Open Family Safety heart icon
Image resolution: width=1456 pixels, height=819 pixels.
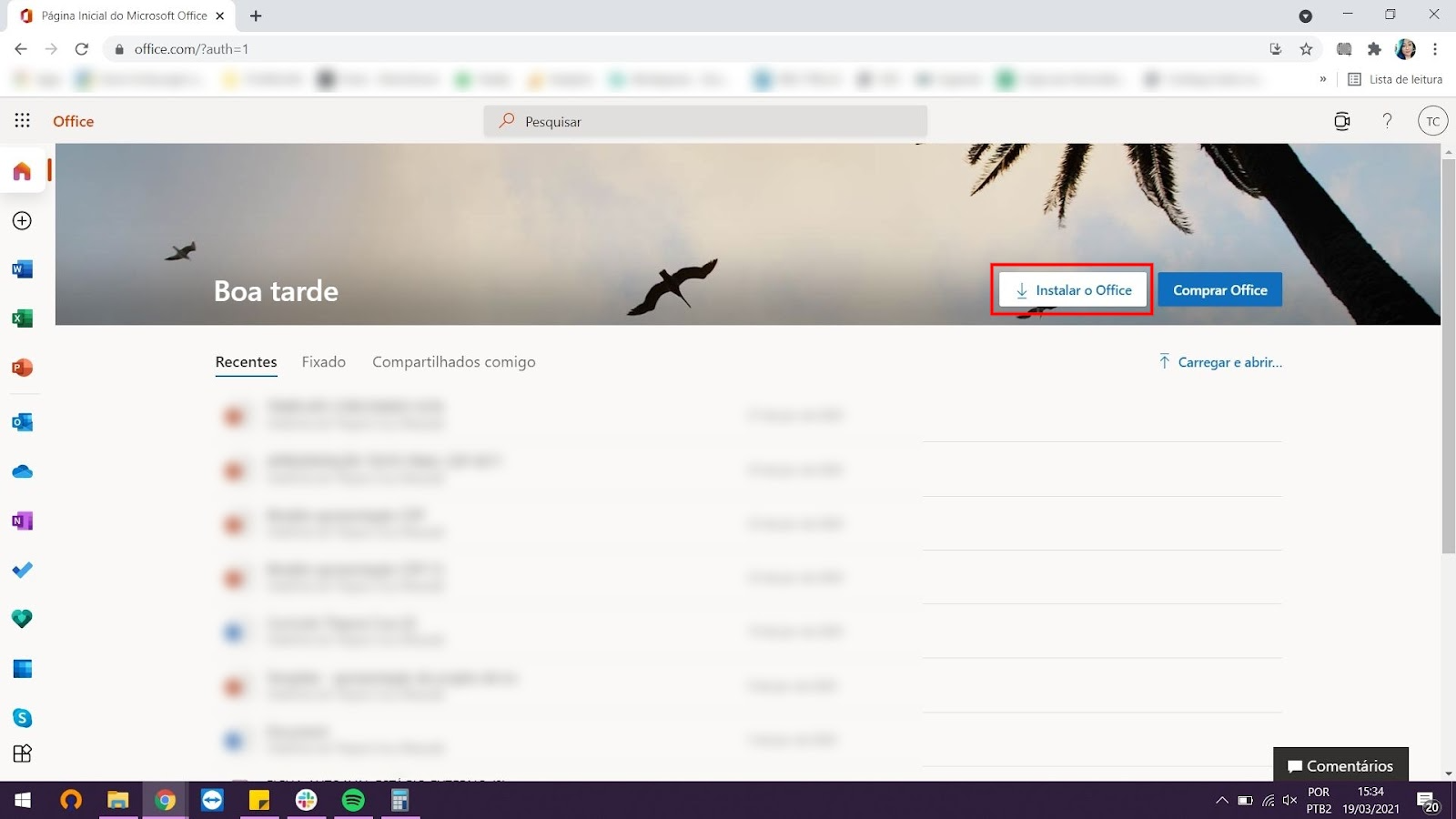23,619
